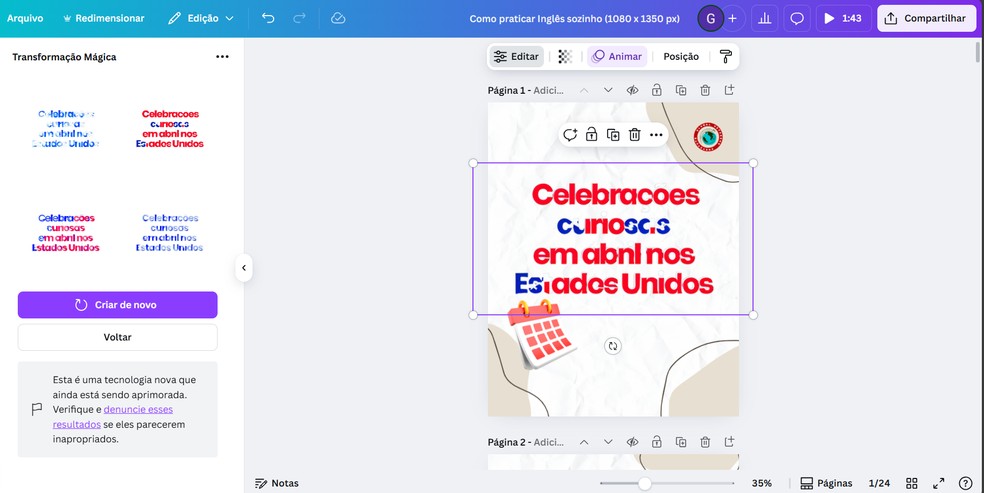The width and height of the screenshot is (984, 493).
Task: Click the comment-plus icon on floating toolbar
Action: [x=570, y=135]
